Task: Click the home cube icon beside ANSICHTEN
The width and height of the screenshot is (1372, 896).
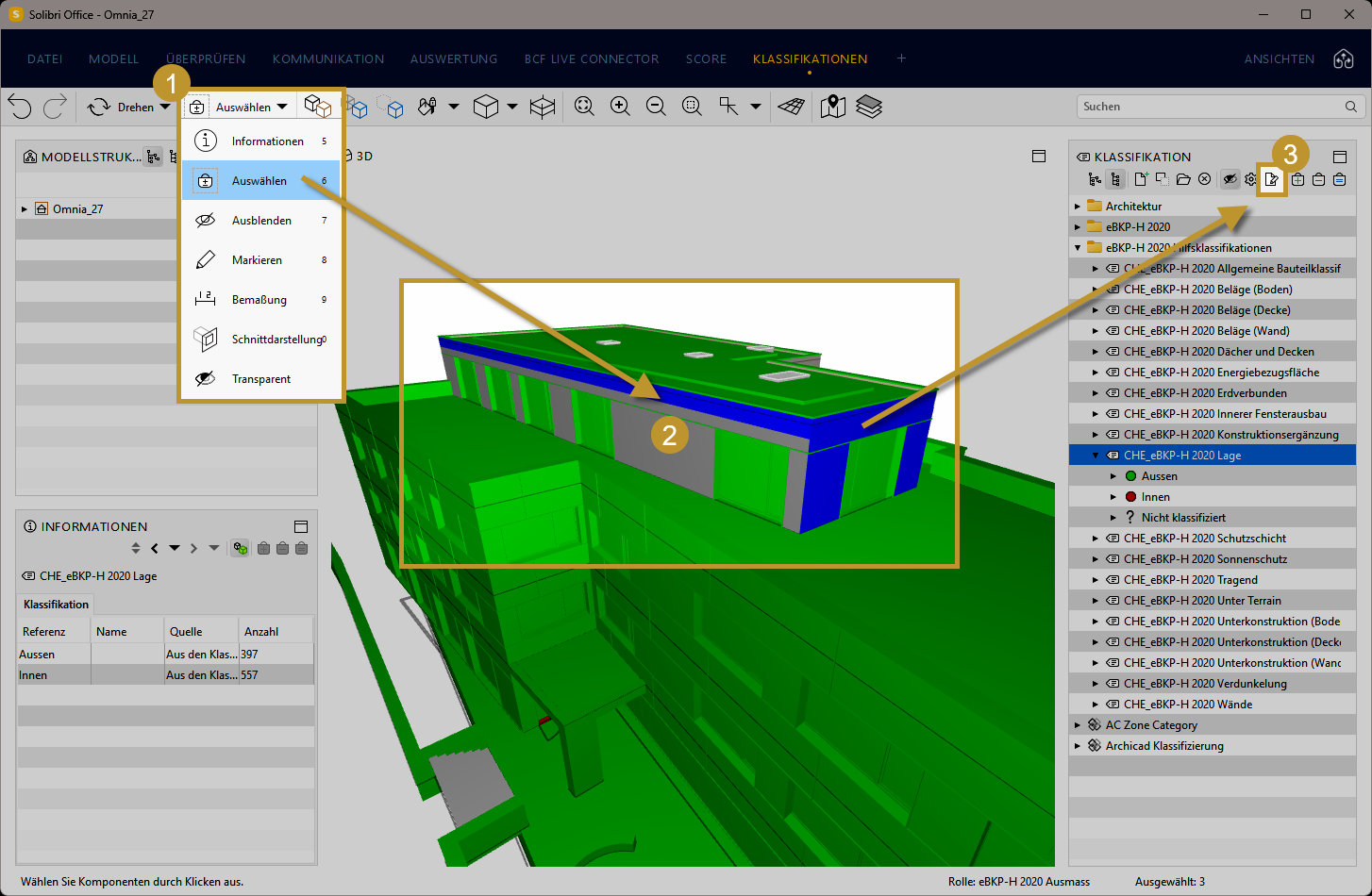Action: click(x=1344, y=58)
